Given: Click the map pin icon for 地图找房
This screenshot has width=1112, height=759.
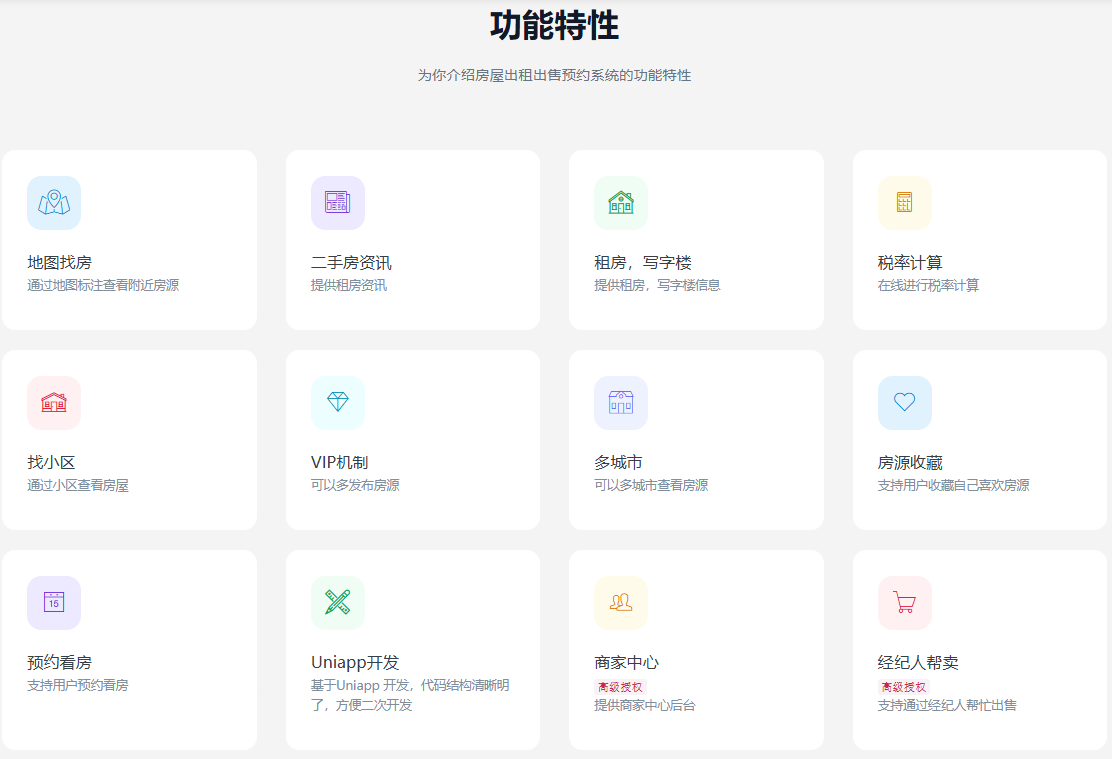Looking at the screenshot, I should click(54, 203).
